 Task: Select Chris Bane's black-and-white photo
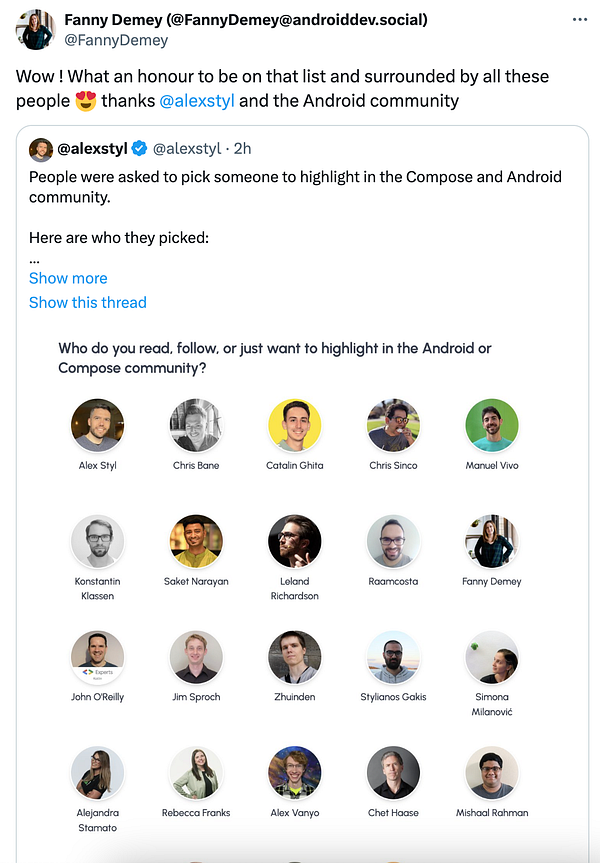(x=196, y=425)
